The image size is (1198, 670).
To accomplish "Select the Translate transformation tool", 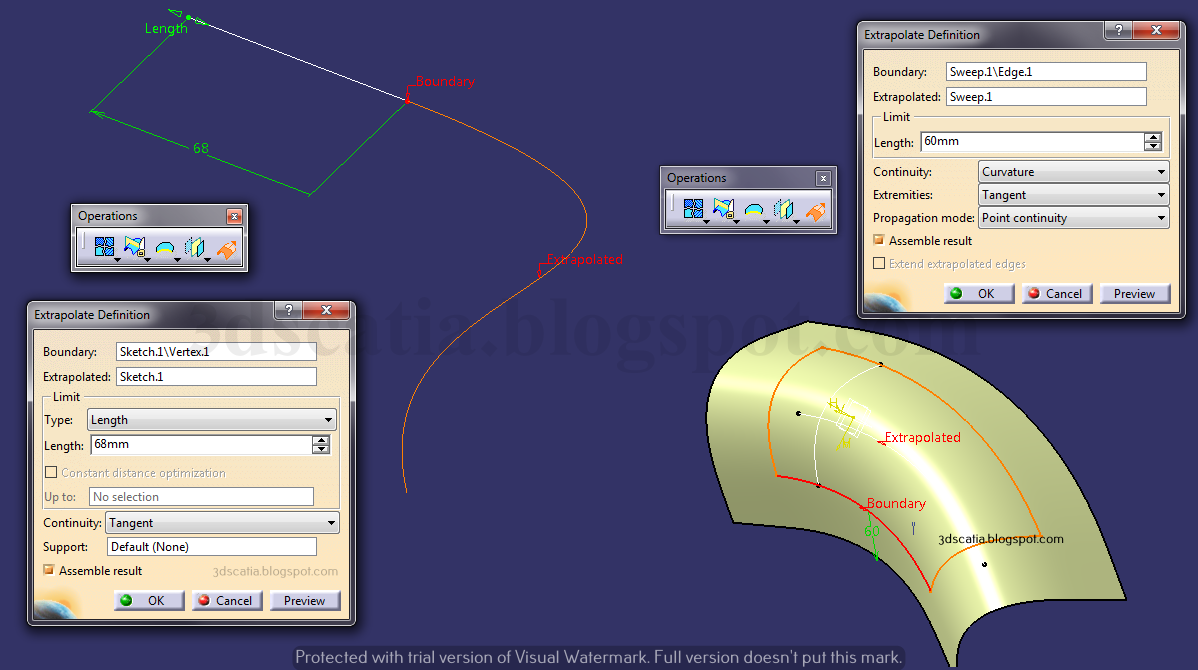I will [x=193, y=247].
